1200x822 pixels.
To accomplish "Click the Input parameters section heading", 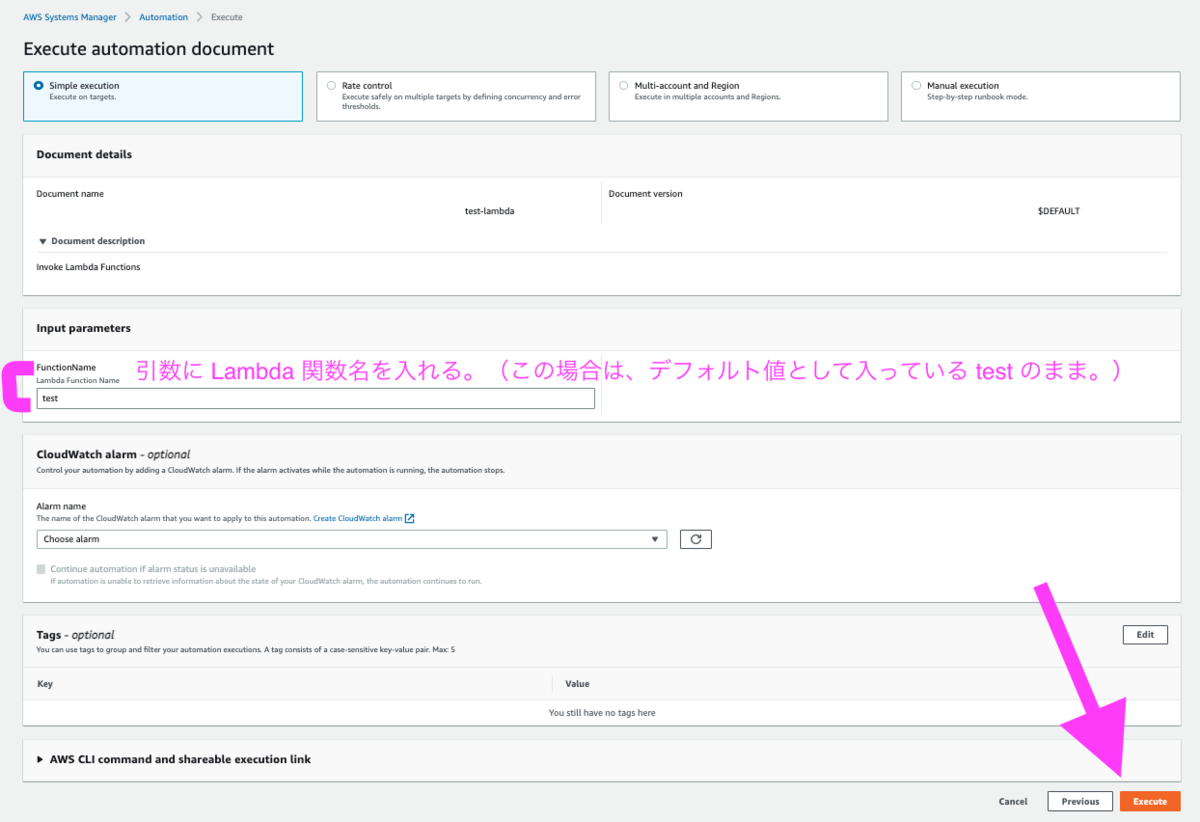I will pos(84,328).
